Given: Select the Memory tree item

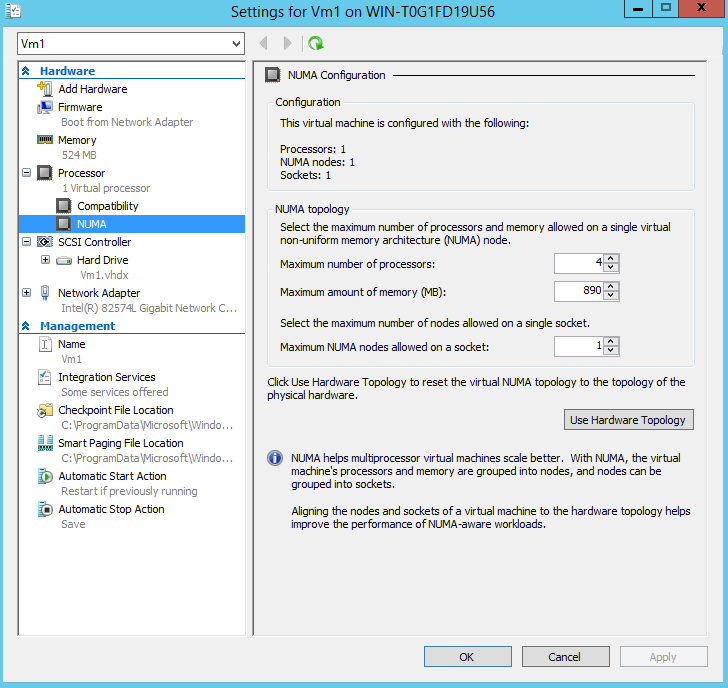Looking at the screenshot, I should point(77,140).
